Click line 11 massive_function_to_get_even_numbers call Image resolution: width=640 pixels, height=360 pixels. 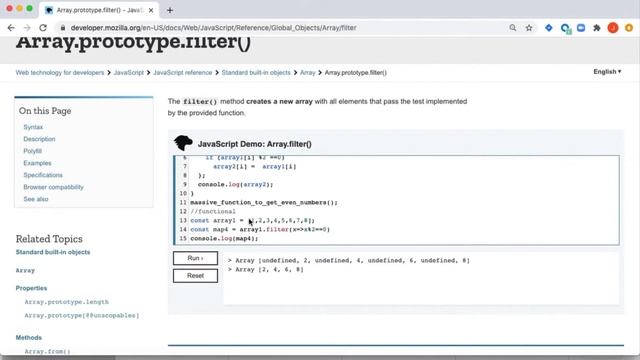264,202
